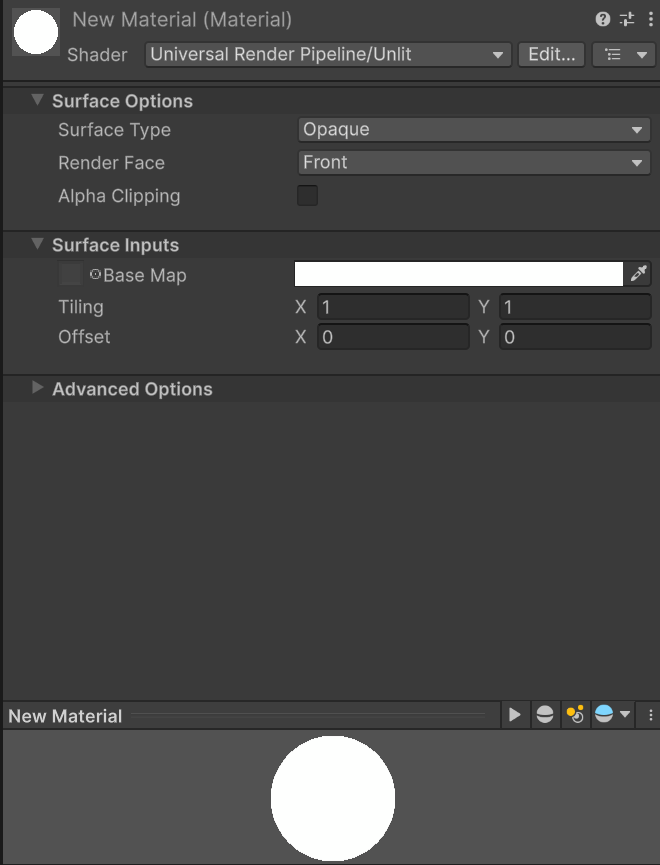Change the preview mesh shape icon
The width and height of the screenshot is (660, 865).
[x=545, y=715]
